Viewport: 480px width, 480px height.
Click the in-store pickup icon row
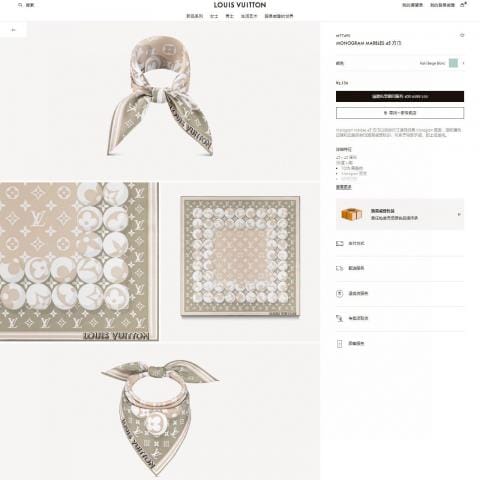click(400, 318)
